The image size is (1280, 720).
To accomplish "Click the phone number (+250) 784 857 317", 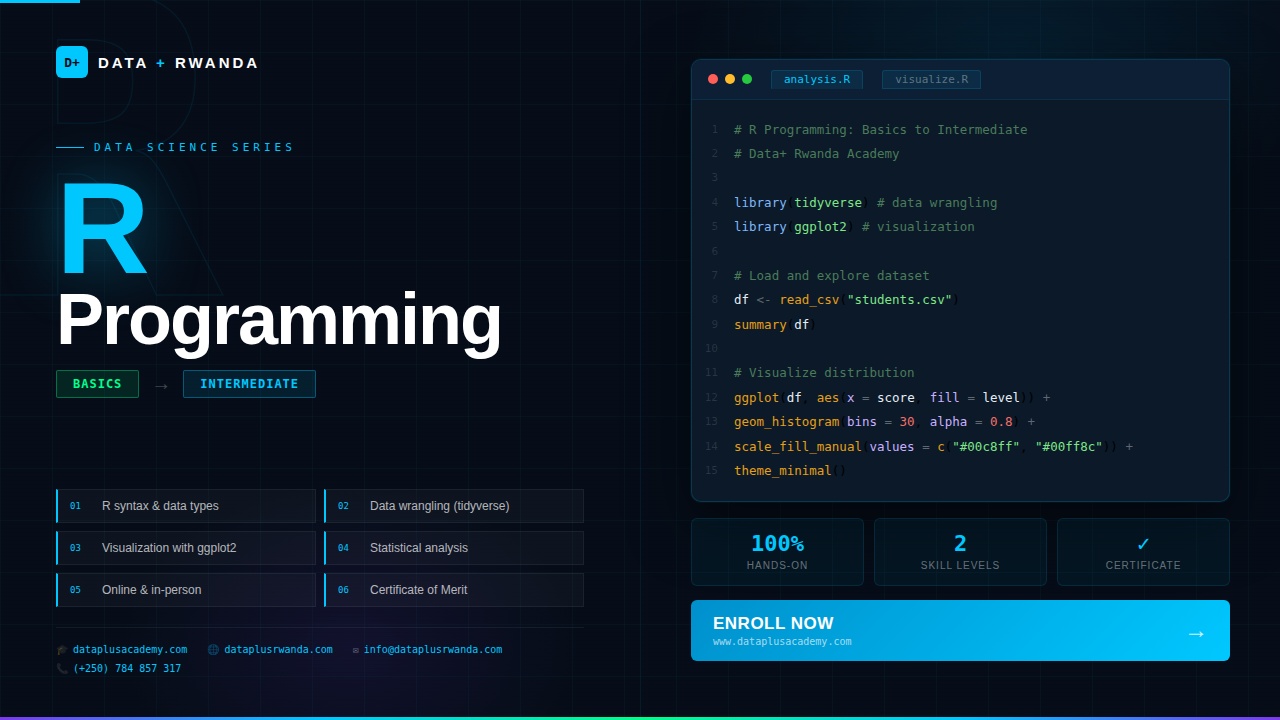I will tap(127, 669).
